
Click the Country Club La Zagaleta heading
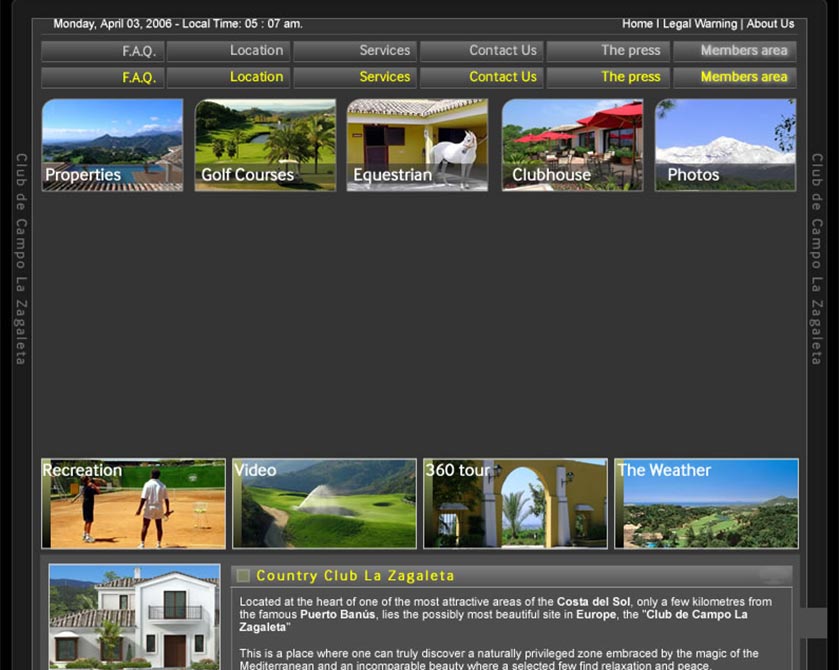355,575
